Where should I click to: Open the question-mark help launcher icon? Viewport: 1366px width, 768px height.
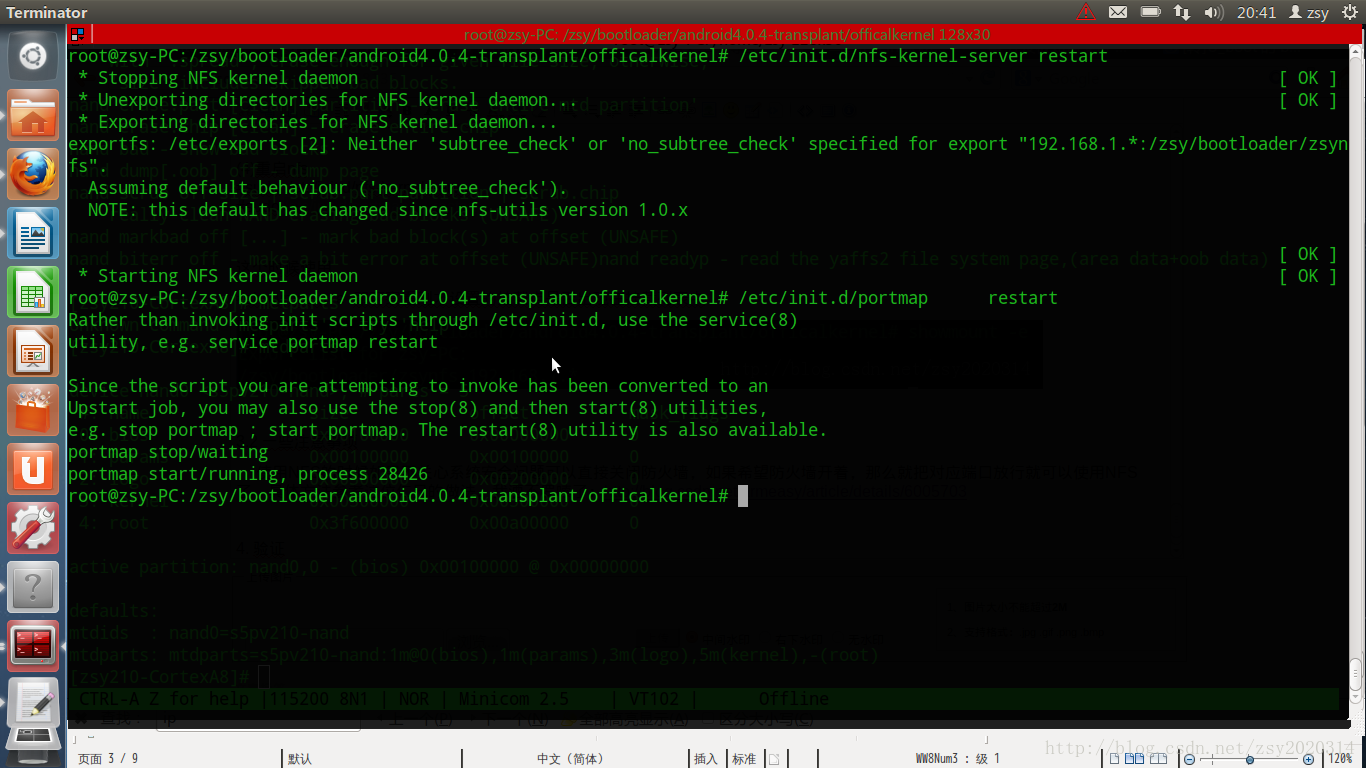pyautogui.click(x=33, y=588)
